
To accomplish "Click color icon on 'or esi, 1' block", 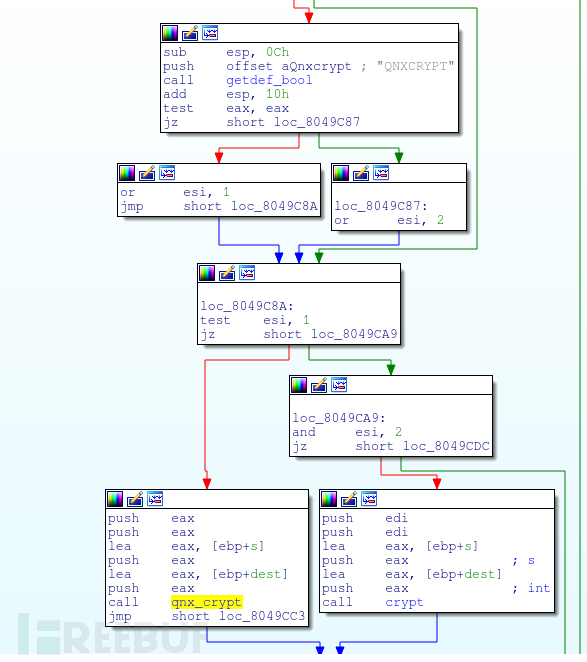I will 127,173.
